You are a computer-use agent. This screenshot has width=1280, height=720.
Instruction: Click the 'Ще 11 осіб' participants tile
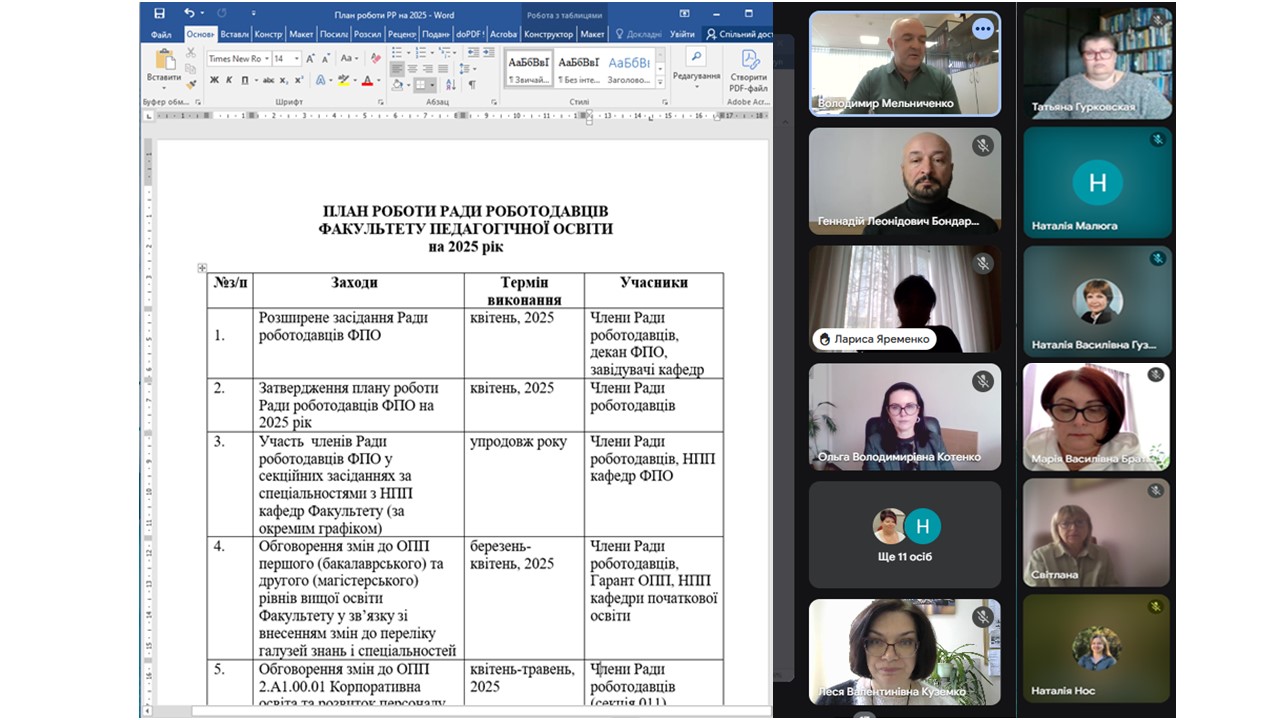click(904, 534)
